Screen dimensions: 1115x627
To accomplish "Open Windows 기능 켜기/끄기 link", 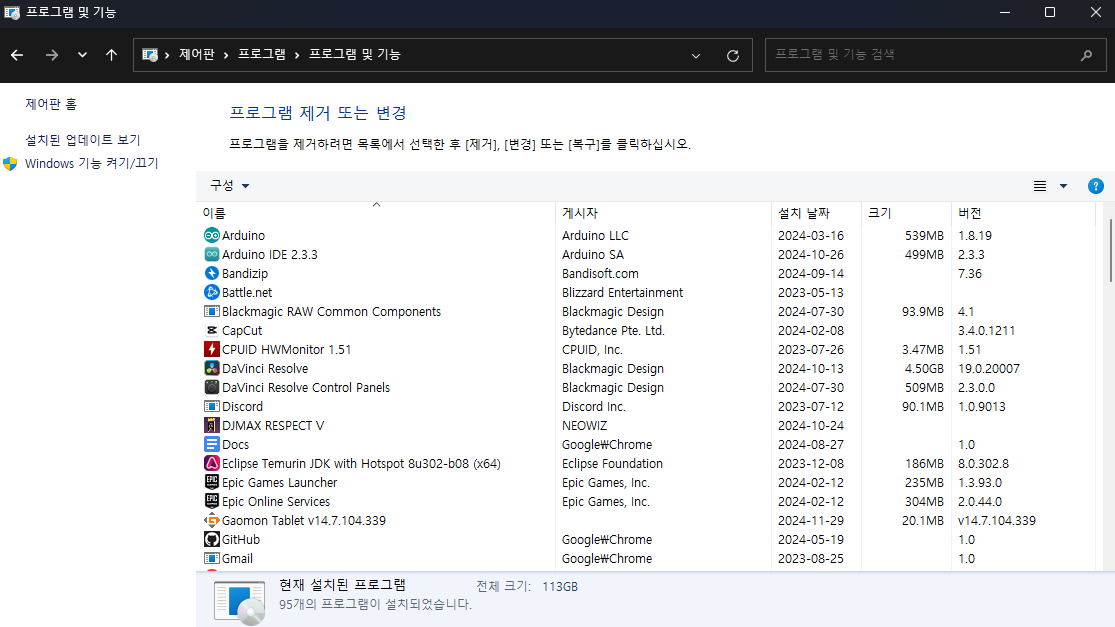I will click(91, 164).
